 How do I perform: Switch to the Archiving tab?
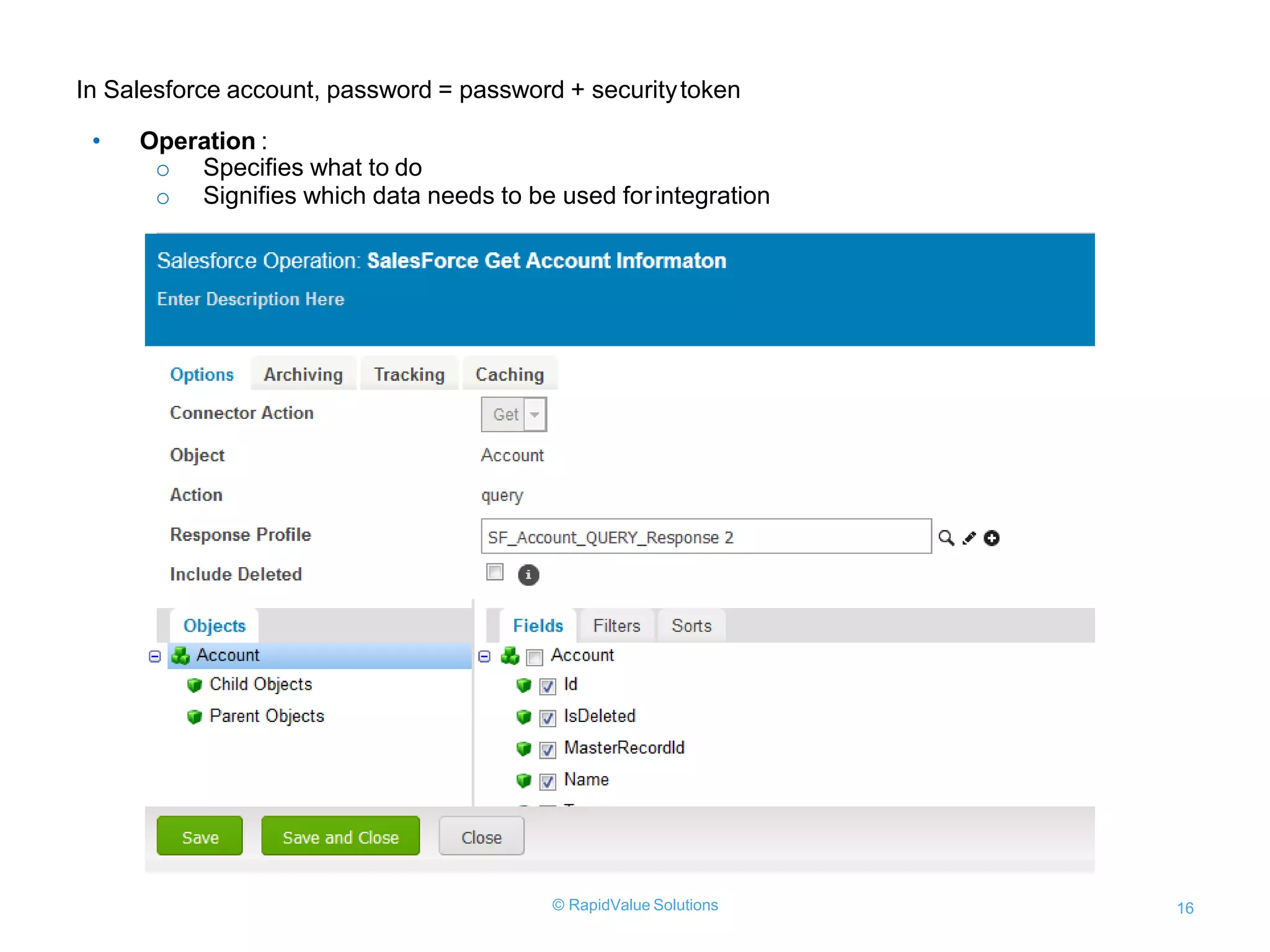click(303, 374)
